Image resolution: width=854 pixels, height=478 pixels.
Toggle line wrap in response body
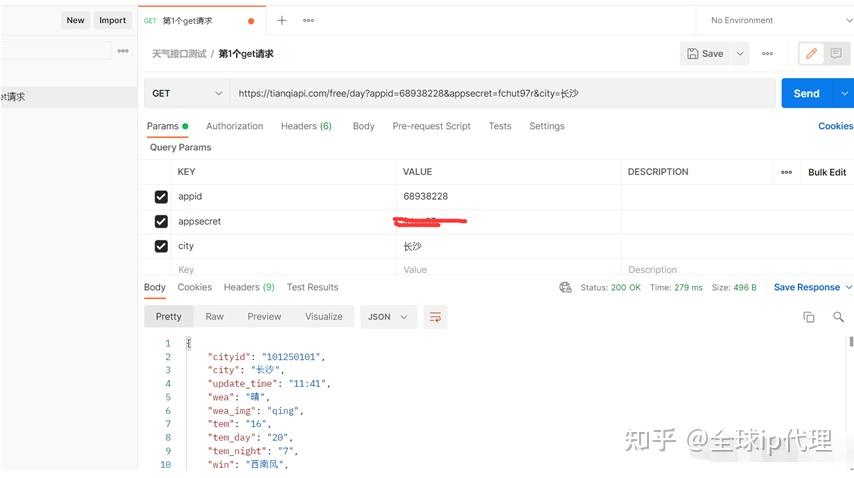point(435,317)
